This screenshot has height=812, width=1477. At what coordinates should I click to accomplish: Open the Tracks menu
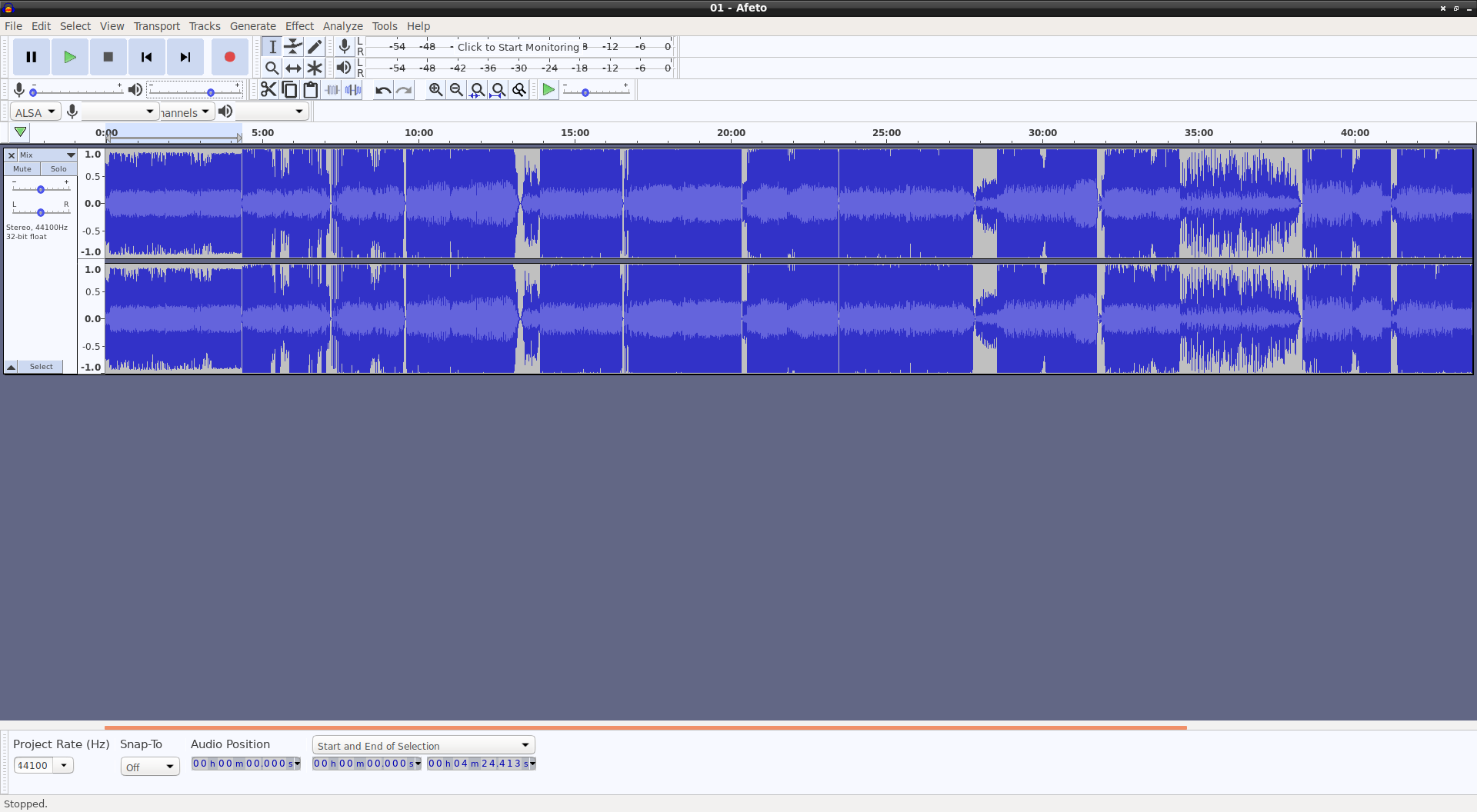205,26
